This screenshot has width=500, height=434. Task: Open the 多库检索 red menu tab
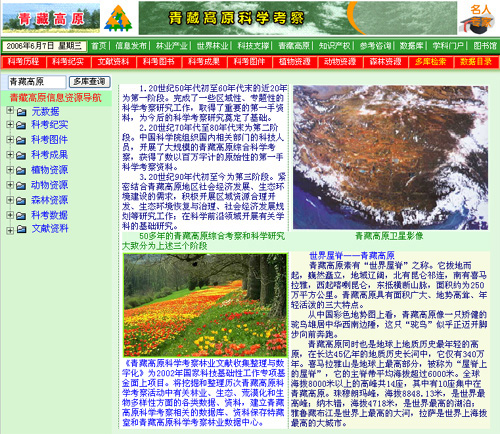click(x=430, y=62)
